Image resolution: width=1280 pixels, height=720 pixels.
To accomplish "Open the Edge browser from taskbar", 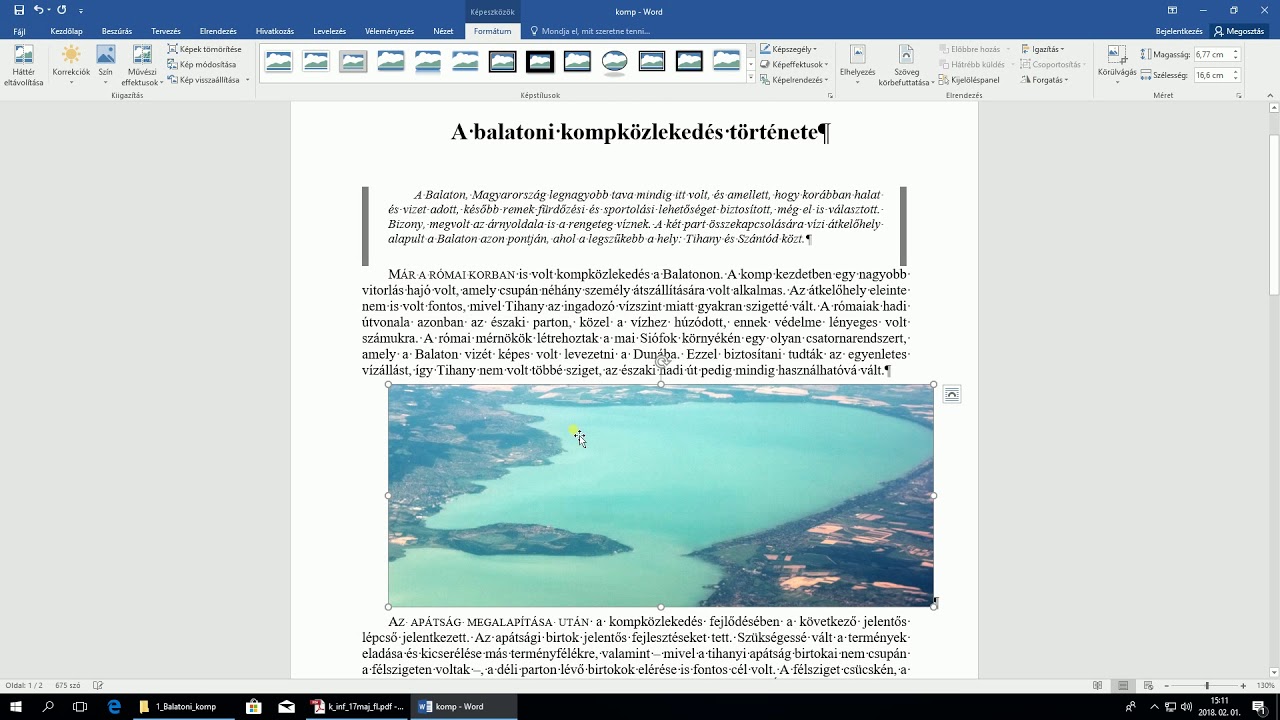I will 114,706.
